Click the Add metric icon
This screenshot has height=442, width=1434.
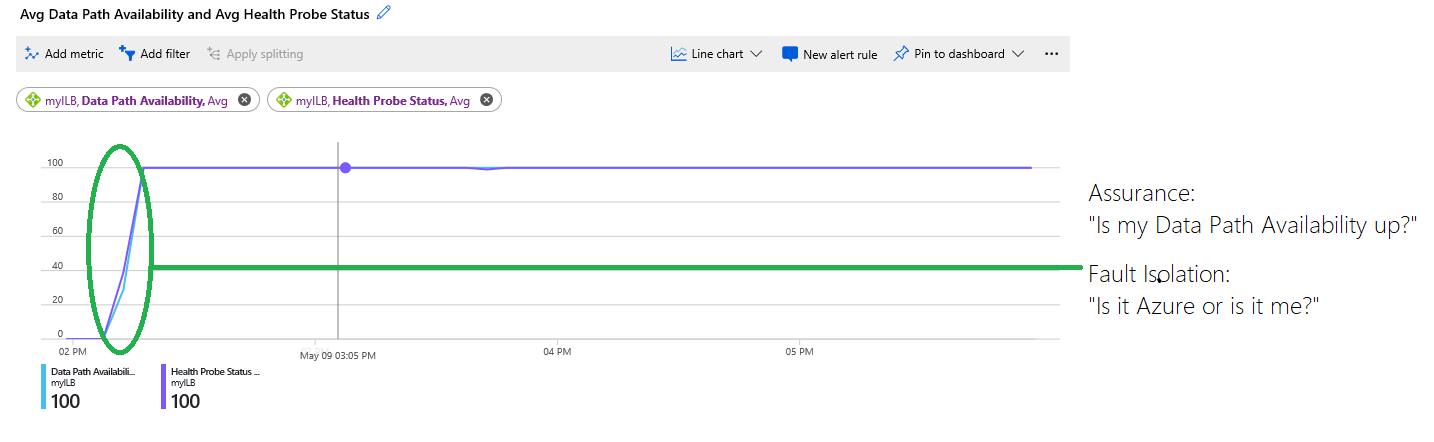click(32, 54)
